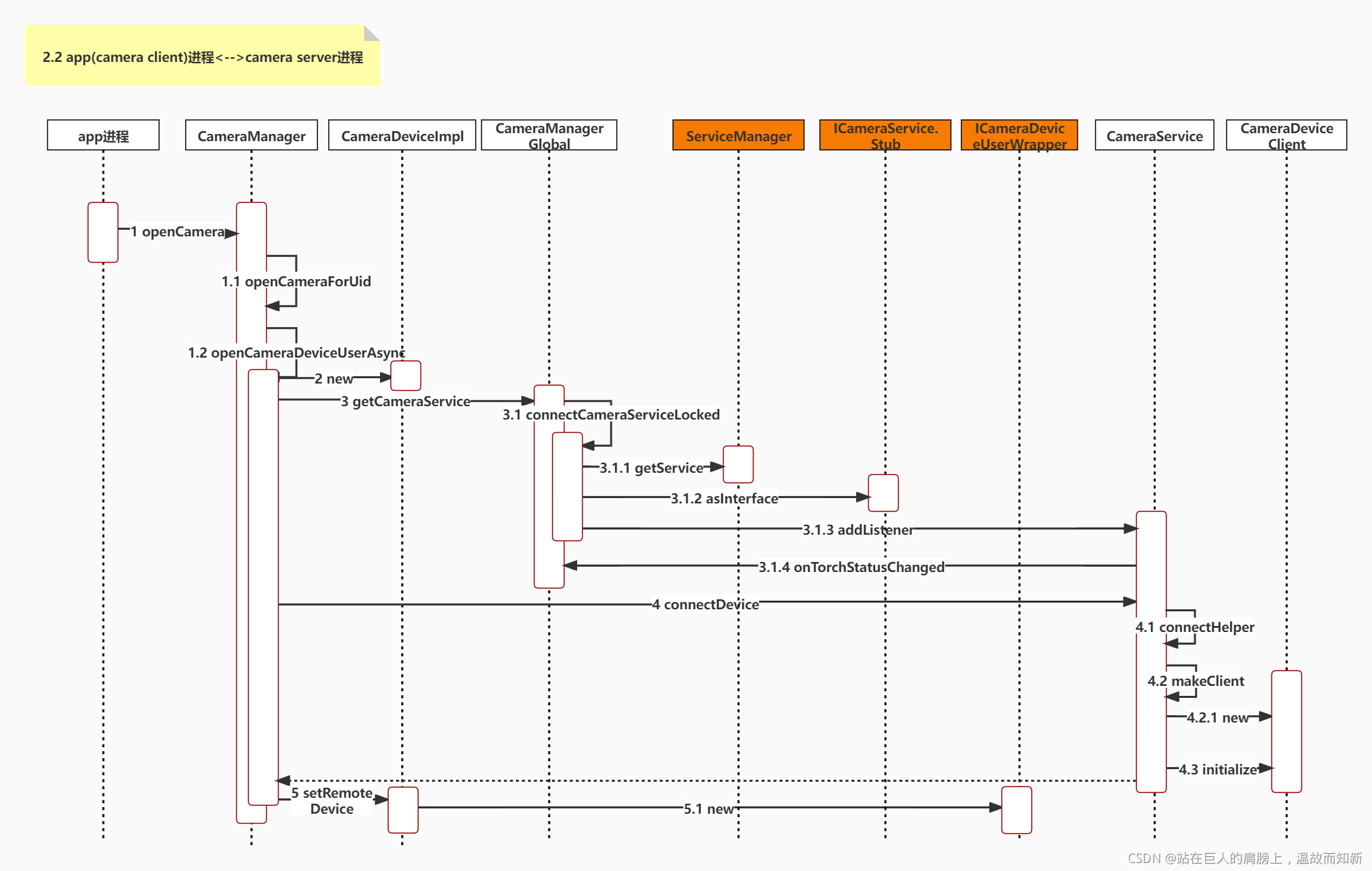The image size is (1372, 871).
Task: Select the "4 connectDevice" message label
Action: tap(706, 605)
